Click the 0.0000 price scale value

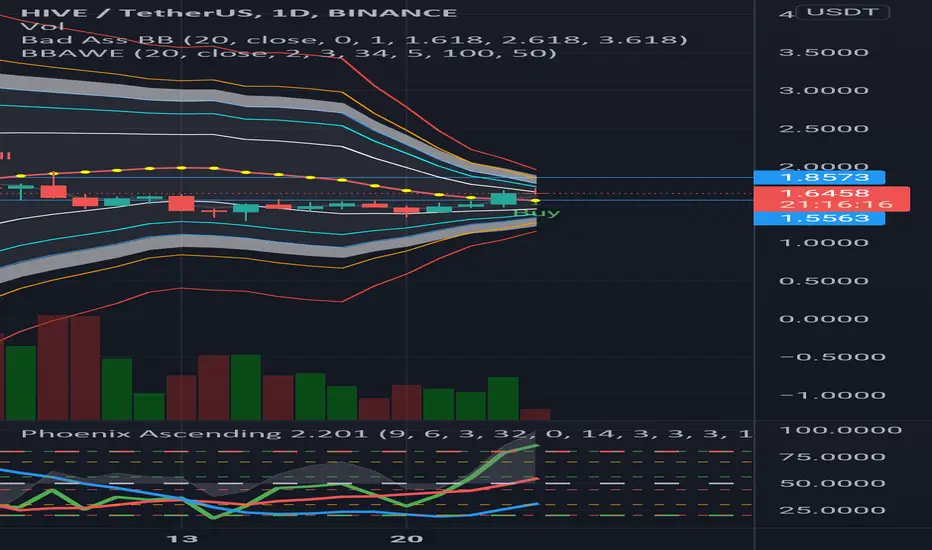tap(824, 319)
